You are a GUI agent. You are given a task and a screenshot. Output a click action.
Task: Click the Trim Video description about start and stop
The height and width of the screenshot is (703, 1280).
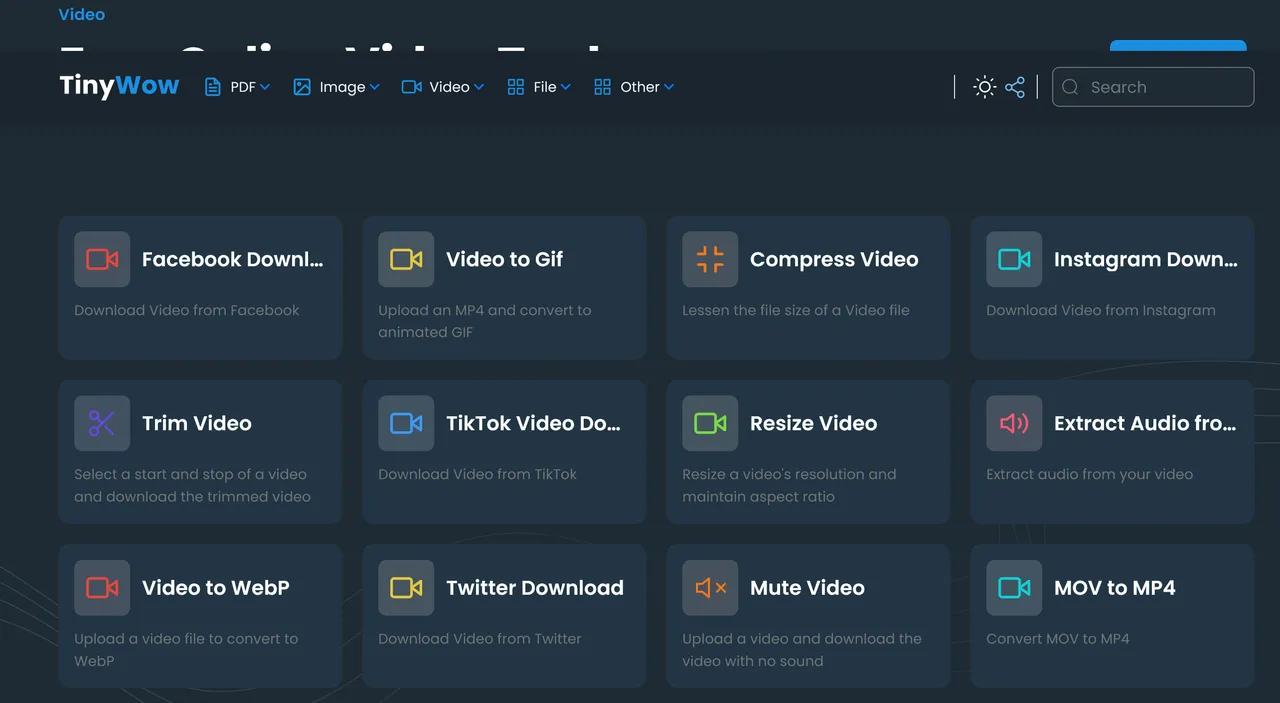(x=192, y=485)
